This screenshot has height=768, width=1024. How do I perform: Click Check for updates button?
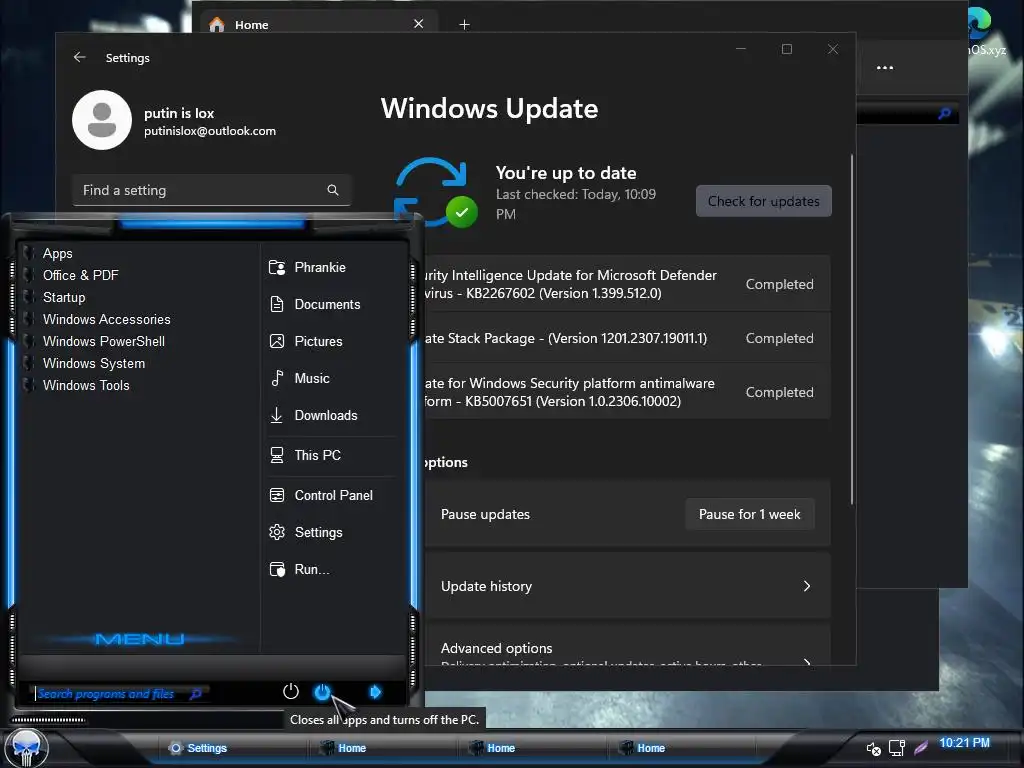pos(763,201)
